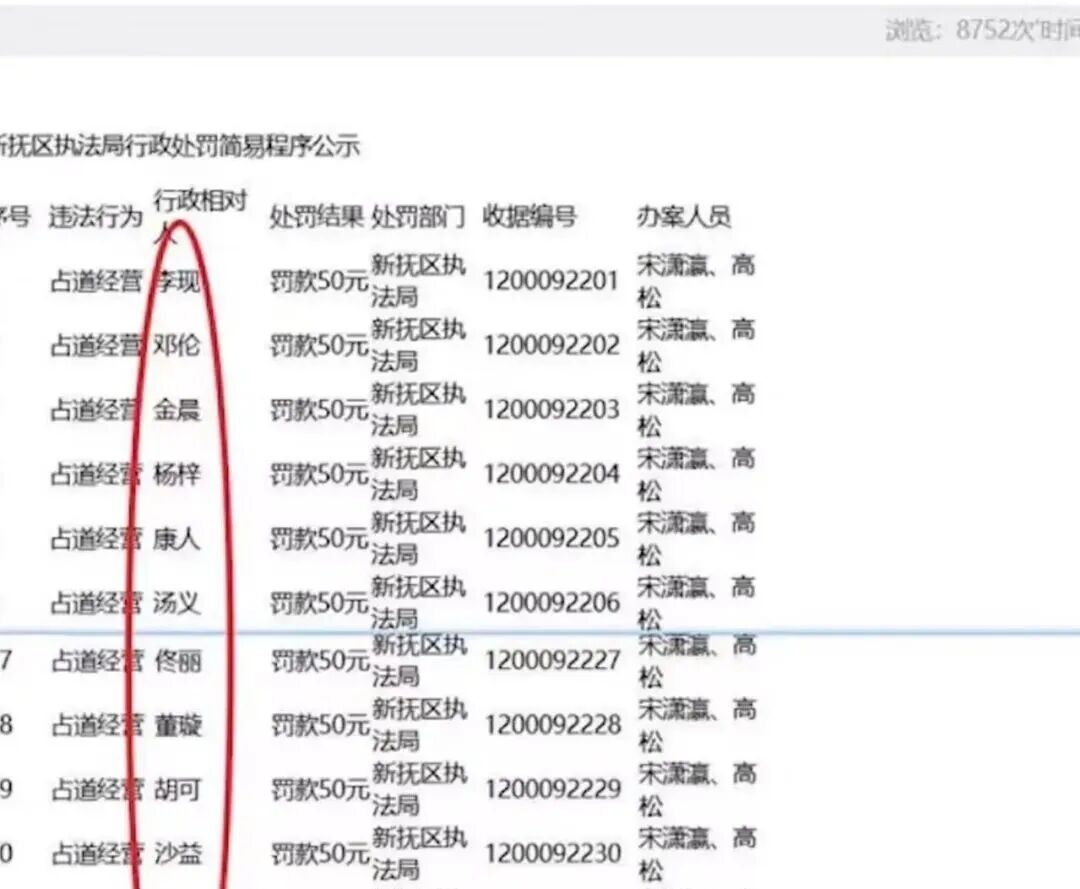Select the 收据编号 column header
Image resolution: width=1080 pixels, height=889 pixels.
click(x=530, y=217)
